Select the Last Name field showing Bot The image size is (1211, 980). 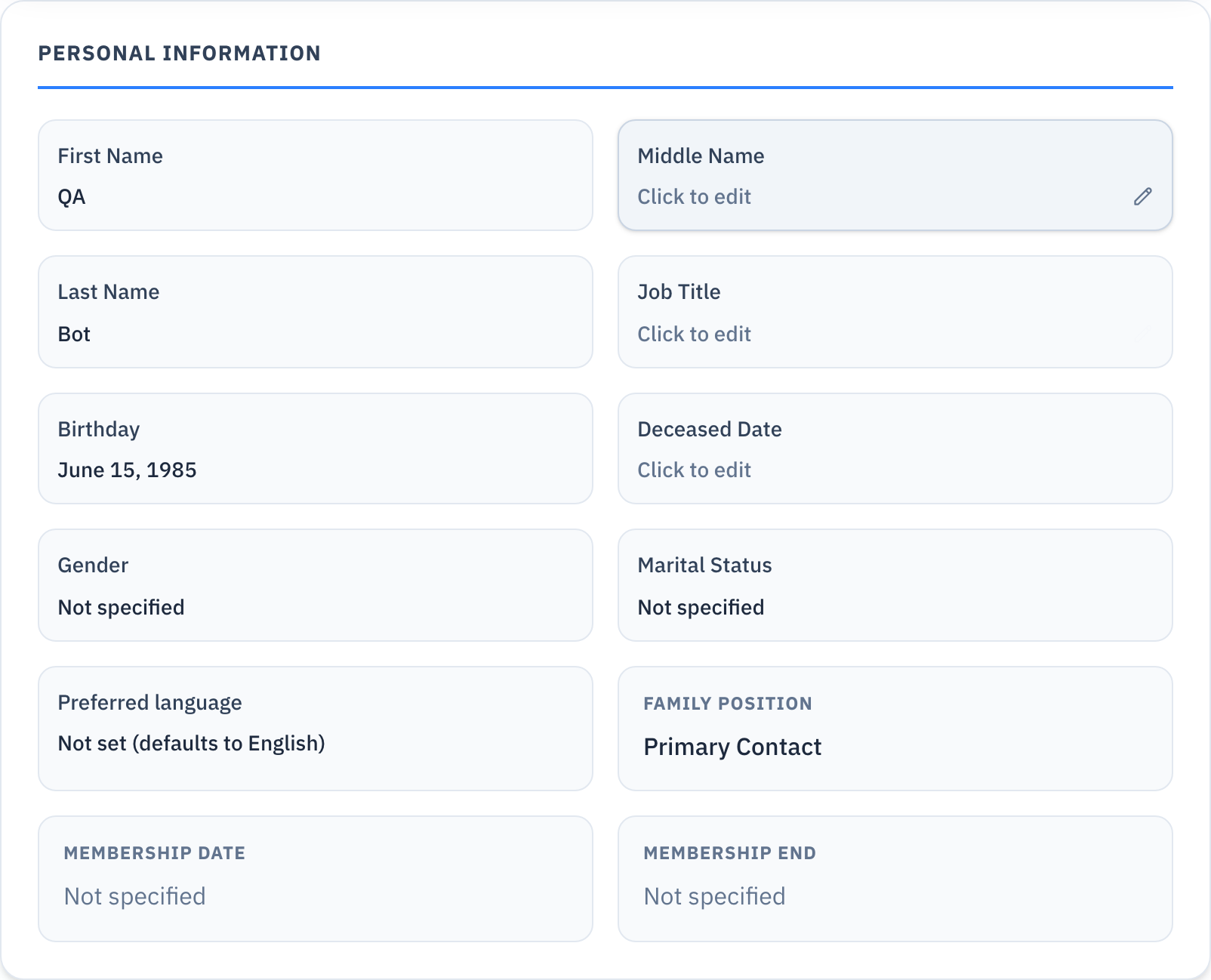[316, 312]
